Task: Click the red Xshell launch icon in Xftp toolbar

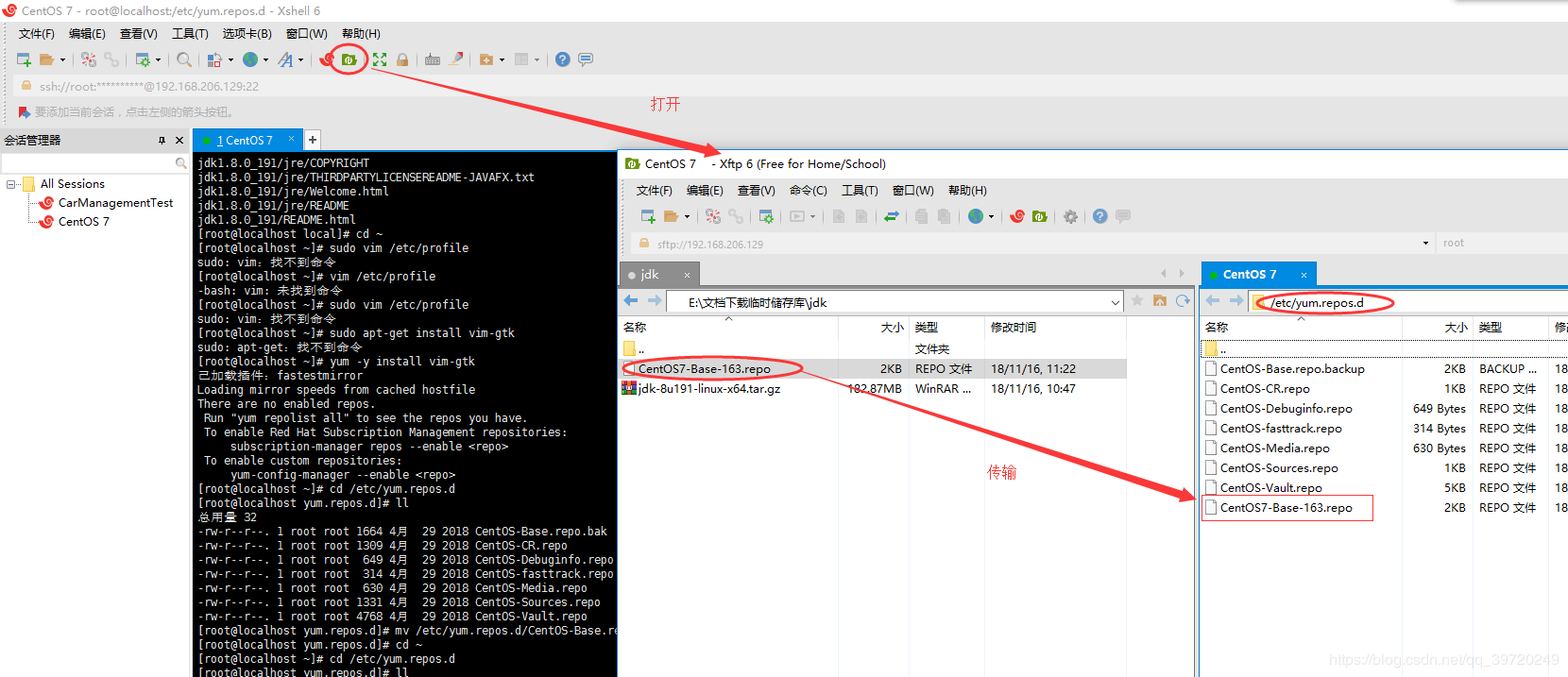Action: (x=1017, y=216)
